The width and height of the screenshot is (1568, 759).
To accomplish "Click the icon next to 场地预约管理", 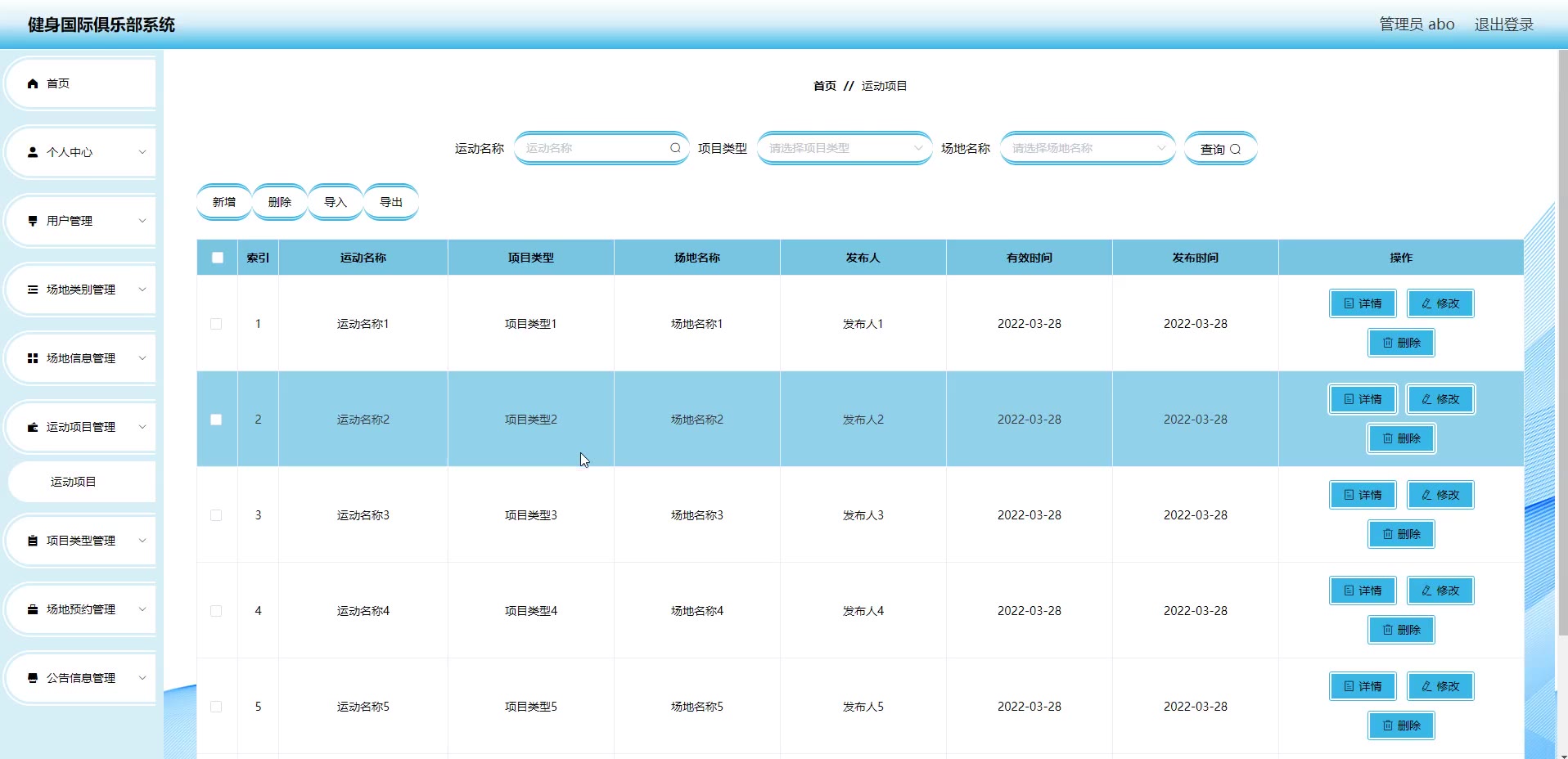I will click(x=33, y=609).
